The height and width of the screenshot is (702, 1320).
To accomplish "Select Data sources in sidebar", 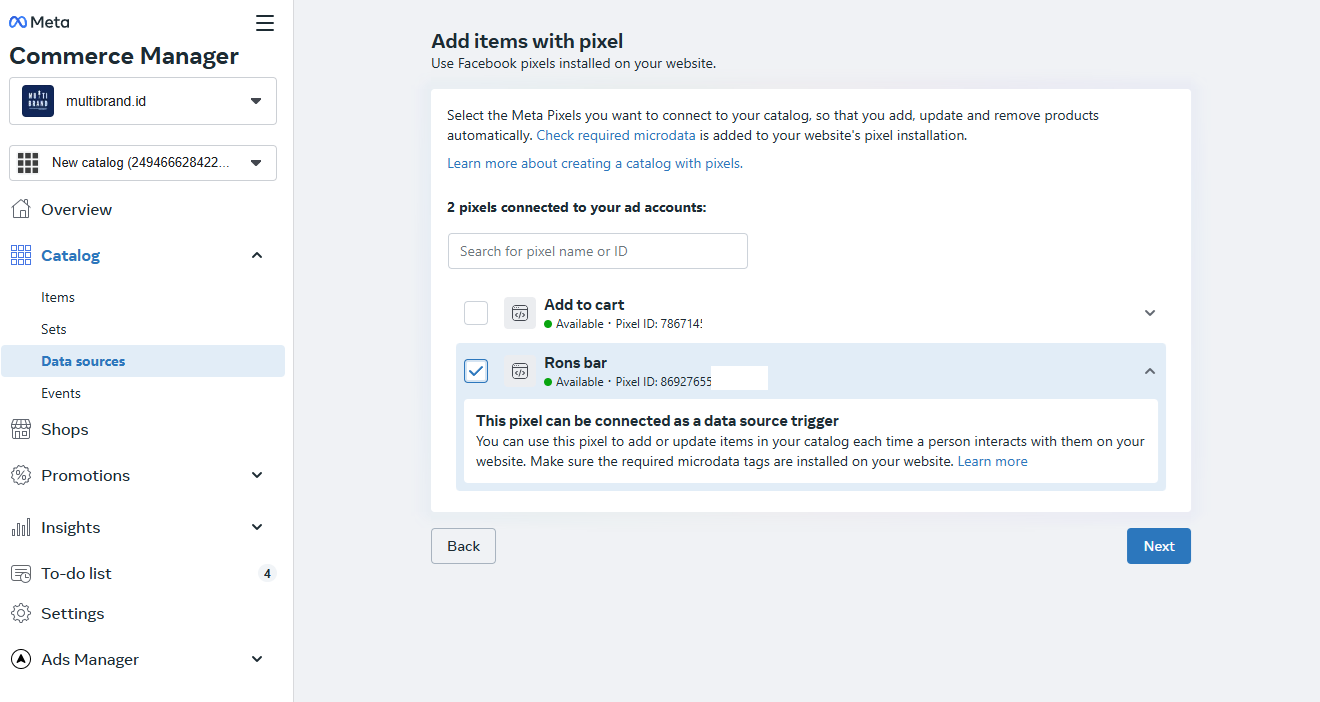I will pos(143,361).
